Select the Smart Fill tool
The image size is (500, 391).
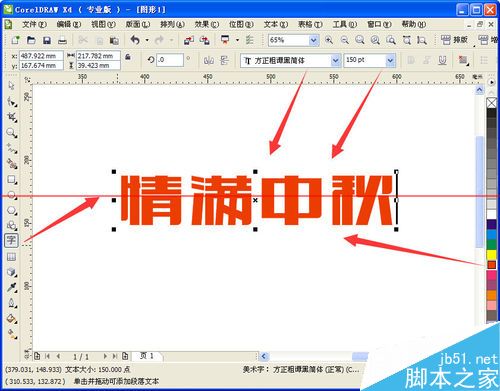click(12, 164)
